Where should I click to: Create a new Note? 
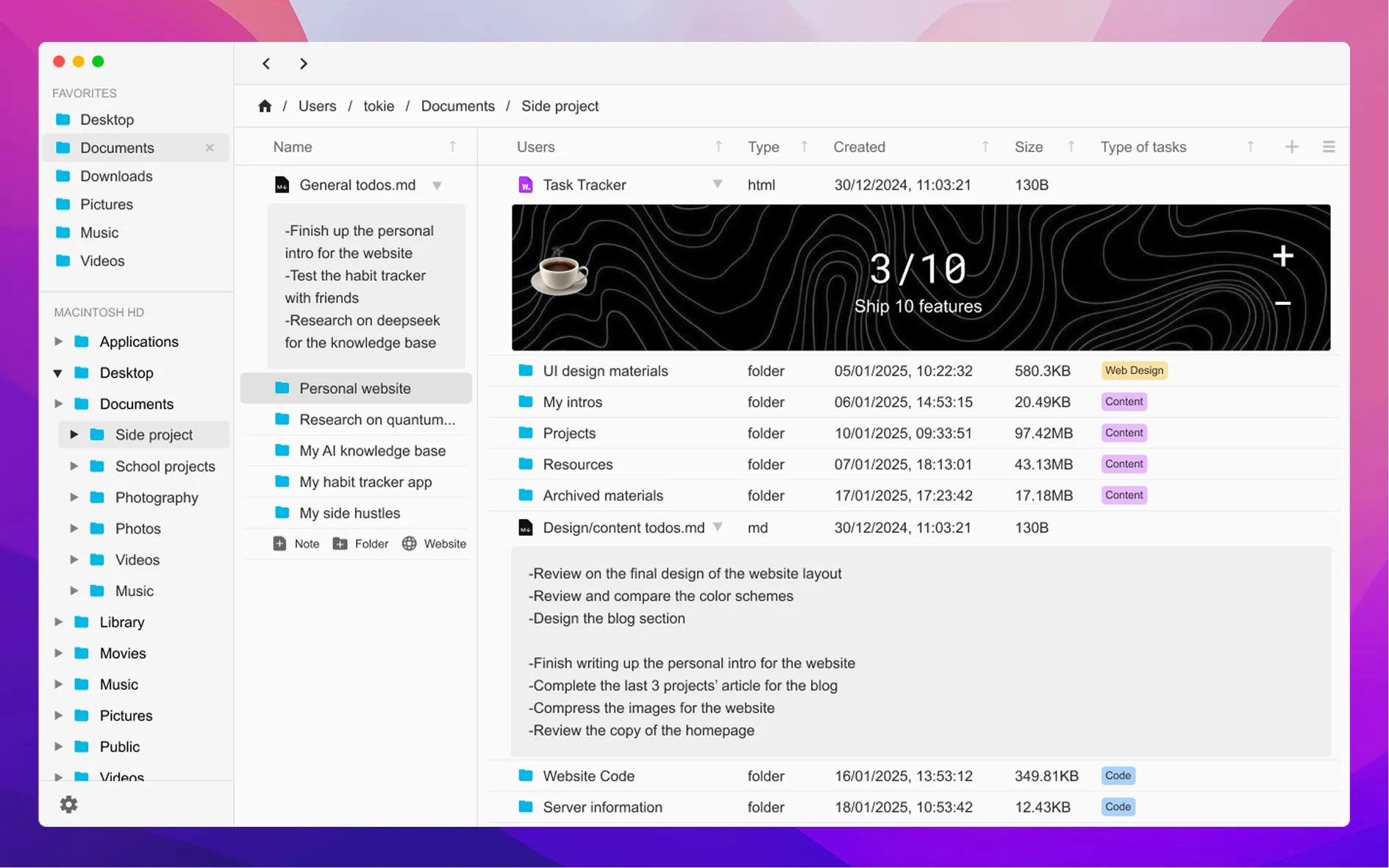(296, 544)
